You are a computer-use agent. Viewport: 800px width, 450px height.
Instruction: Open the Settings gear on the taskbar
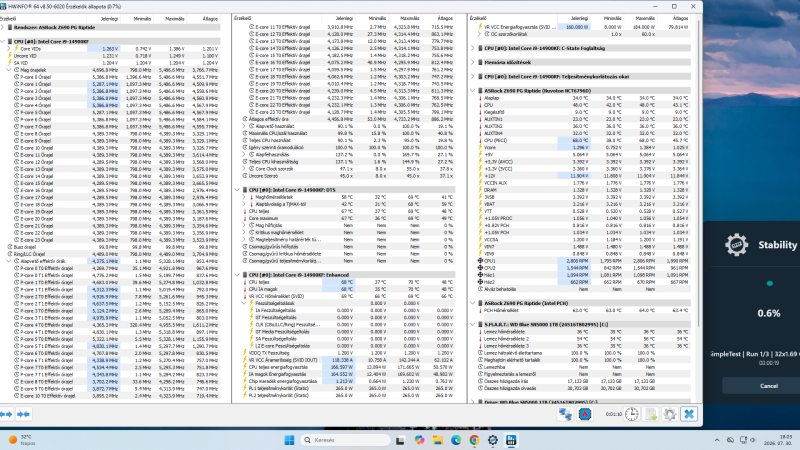point(493,440)
